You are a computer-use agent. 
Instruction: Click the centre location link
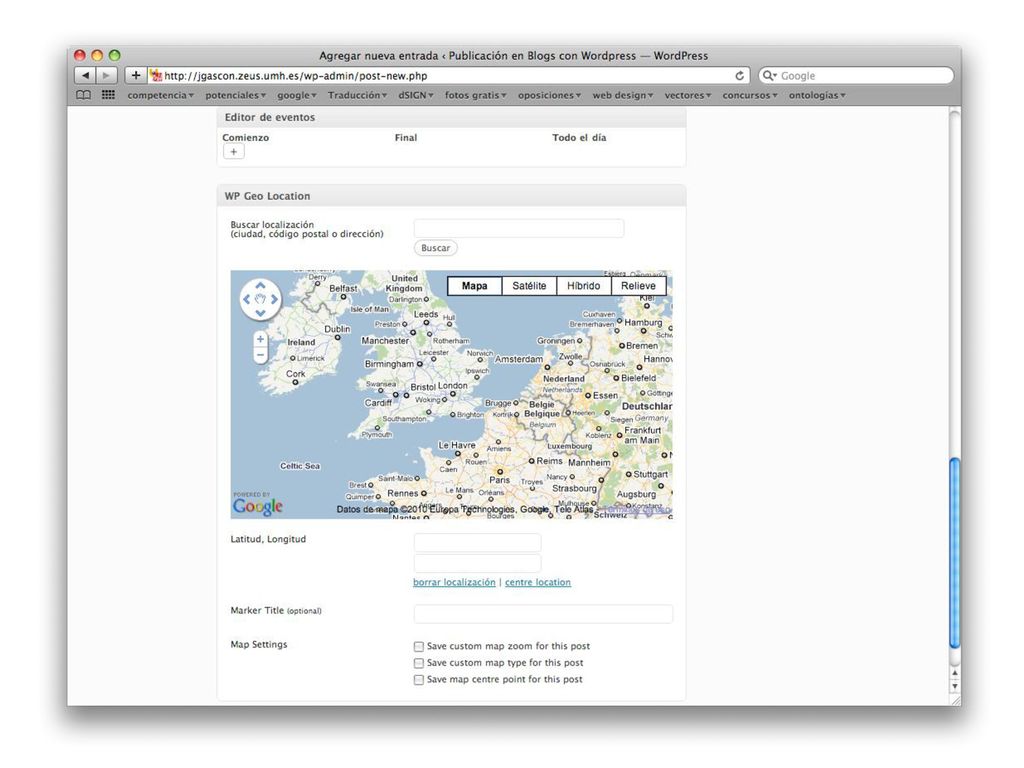pos(538,583)
